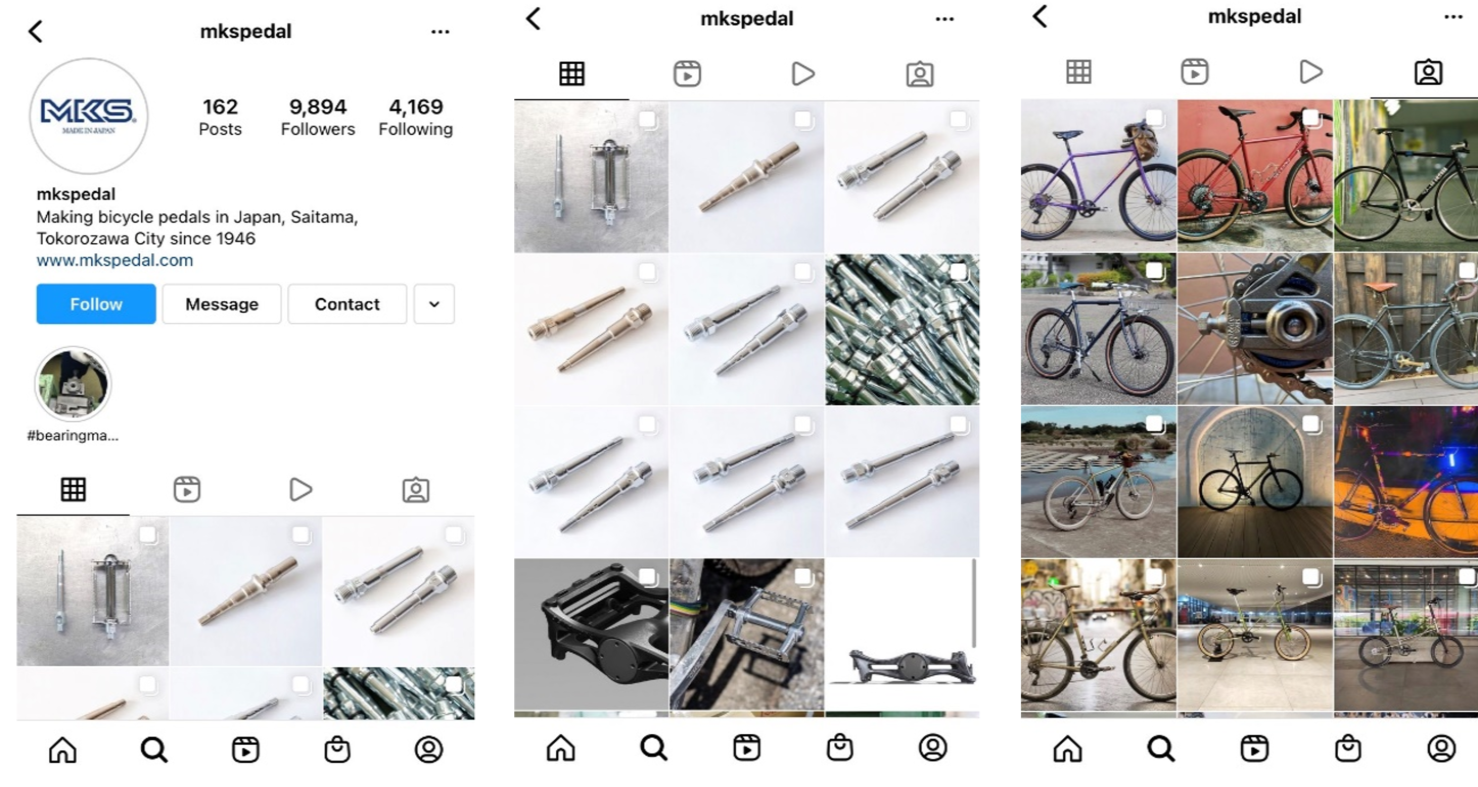
Task: Switch to tagged photos tab in right screen
Action: [x=1428, y=72]
